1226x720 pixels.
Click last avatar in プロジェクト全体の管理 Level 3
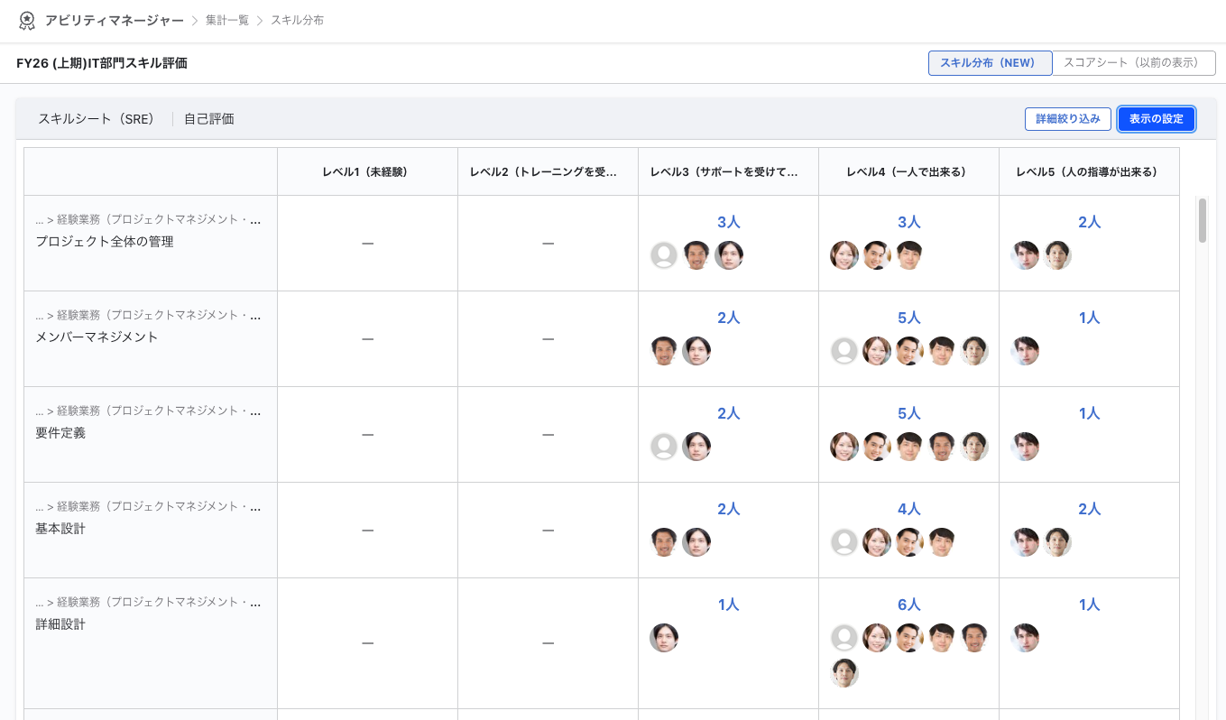(729, 255)
